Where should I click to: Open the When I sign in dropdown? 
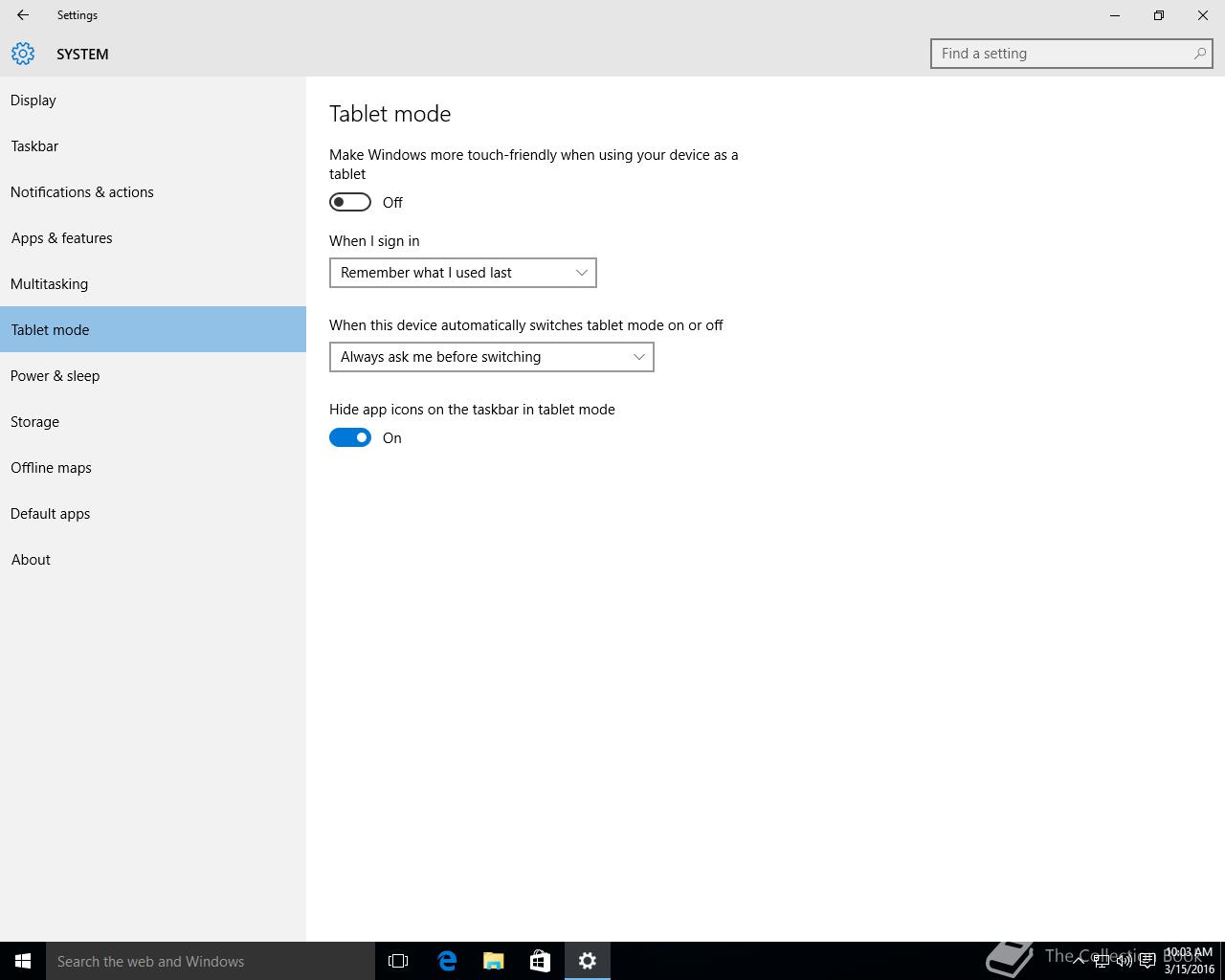(x=463, y=273)
